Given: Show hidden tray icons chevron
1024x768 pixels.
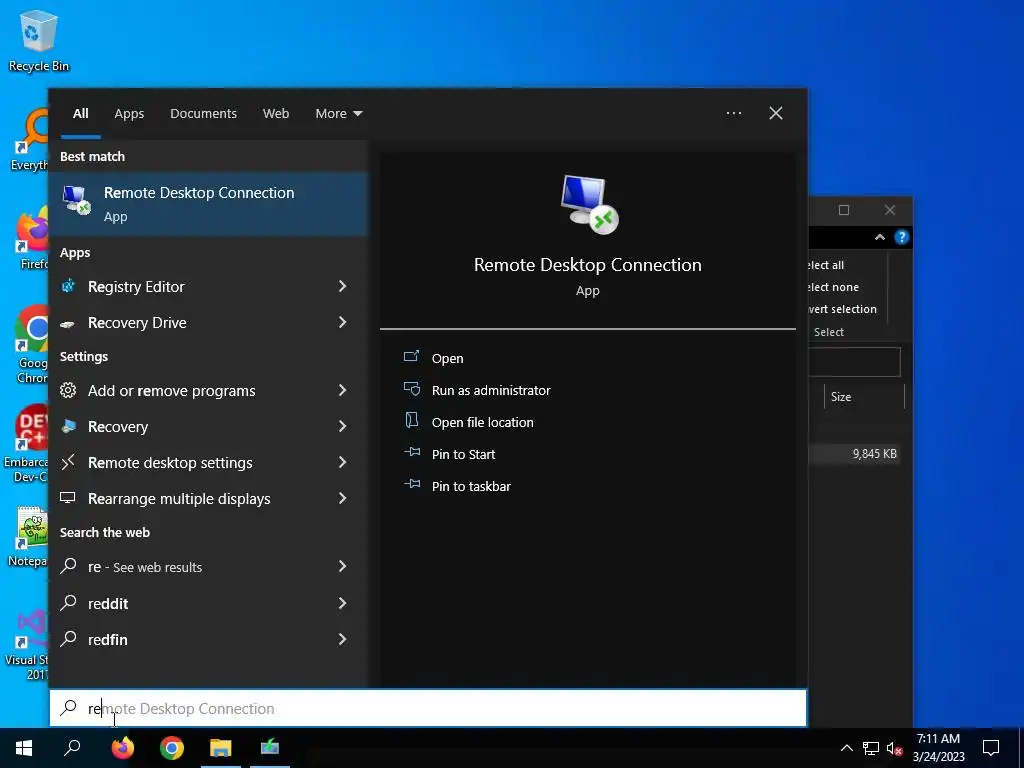Looking at the screenshot, I should point(846,748).
